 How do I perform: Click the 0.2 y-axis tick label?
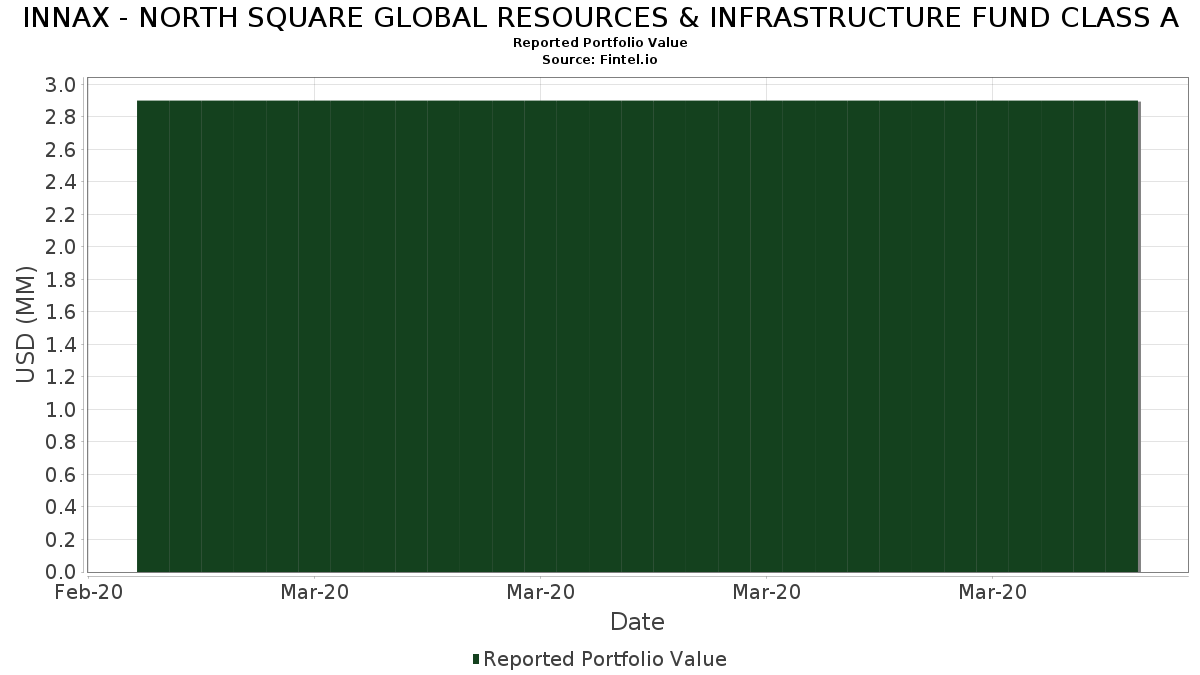[x=61, y=539]
